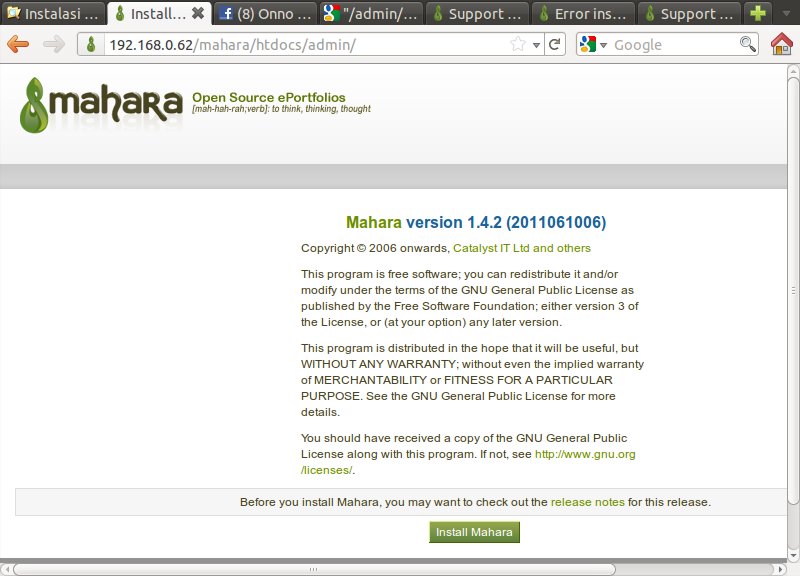Click the vertical scrollbar down arrow

tap(793, 556)
